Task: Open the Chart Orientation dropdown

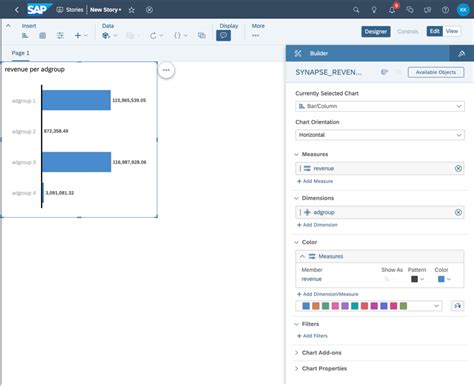Action: pyautogui.click(x=380, y=135)
